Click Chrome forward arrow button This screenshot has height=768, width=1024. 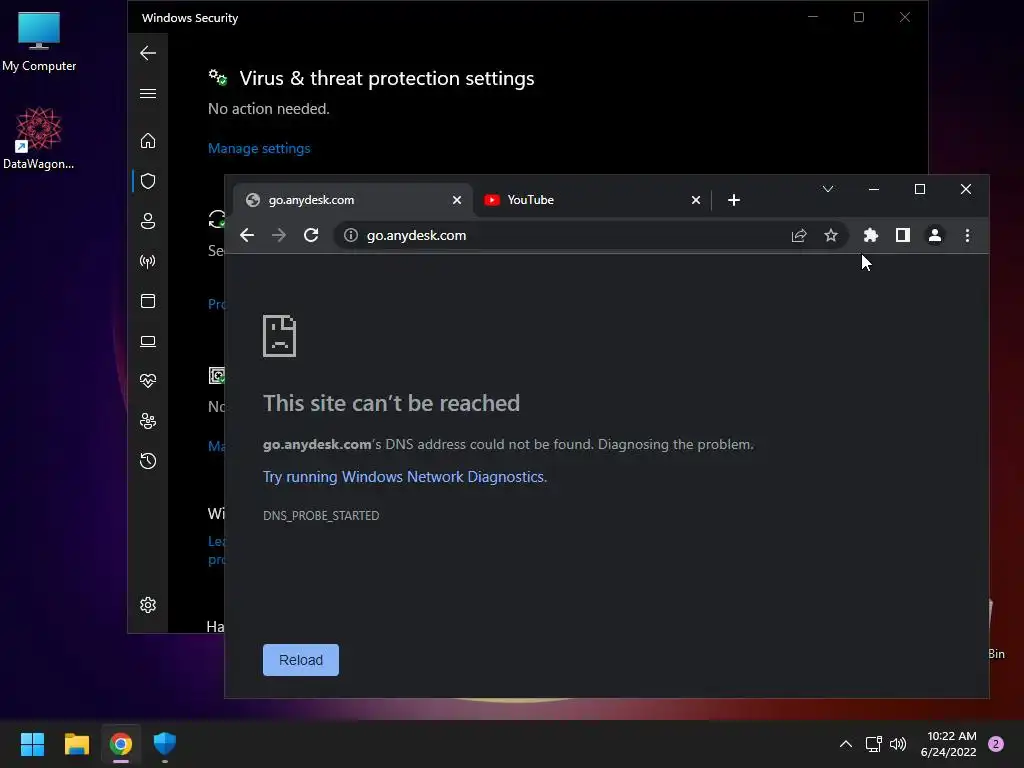click(279, 235)
